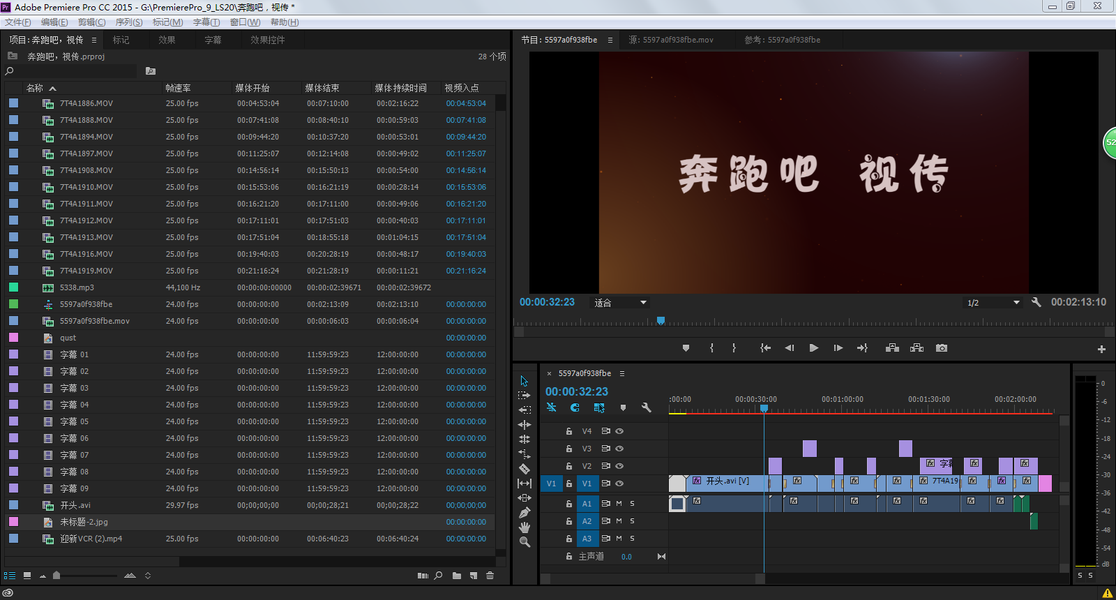This screenshot has height=600, width=1116.
Task: Toggle V2 track output eye
Action: click(x=619, y=466)
